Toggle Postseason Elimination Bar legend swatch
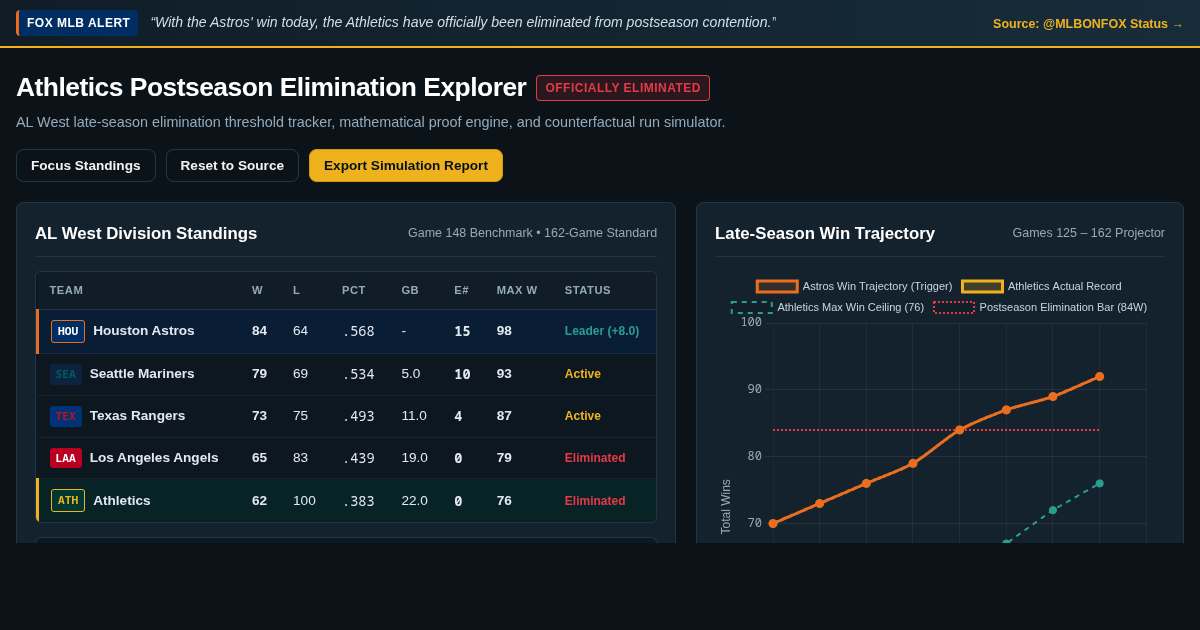 coord(954,307)
